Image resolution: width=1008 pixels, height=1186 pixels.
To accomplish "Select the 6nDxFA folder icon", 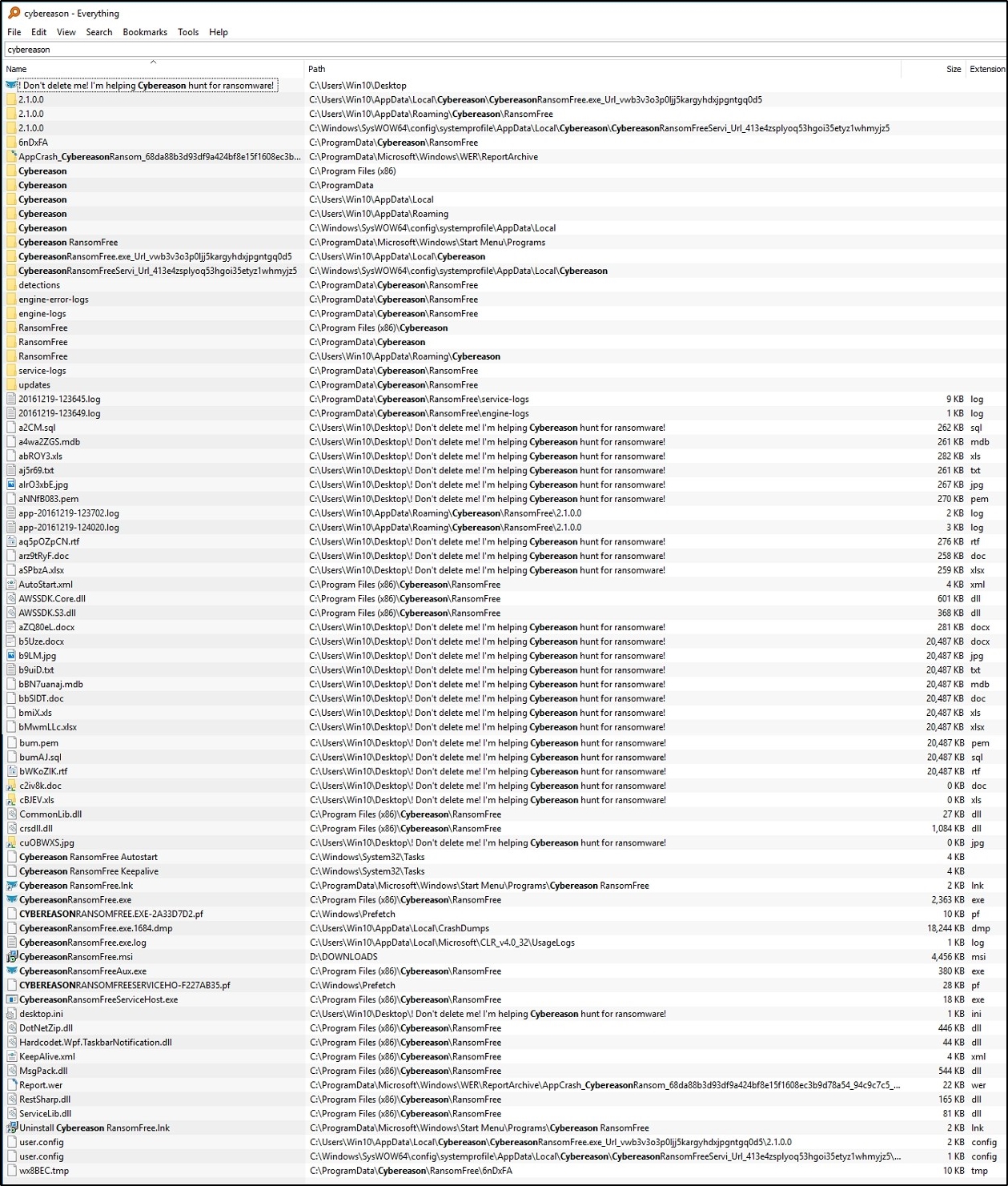I will coord(11,143).
